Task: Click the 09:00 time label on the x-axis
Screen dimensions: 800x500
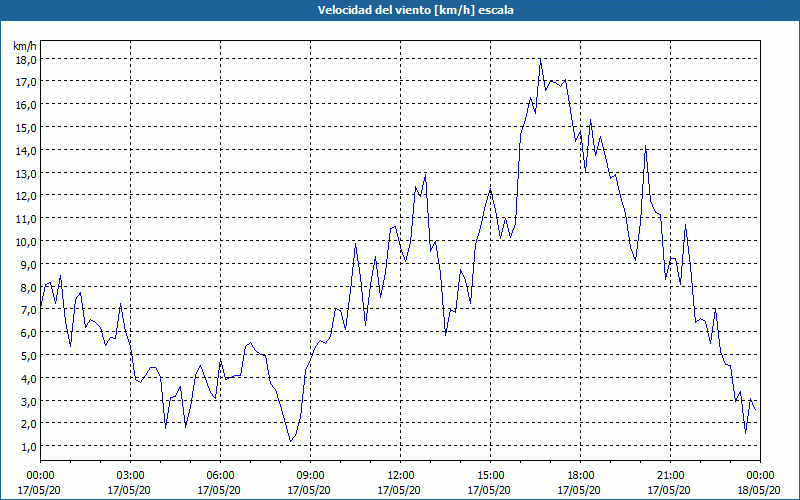Action: [310, 476]
